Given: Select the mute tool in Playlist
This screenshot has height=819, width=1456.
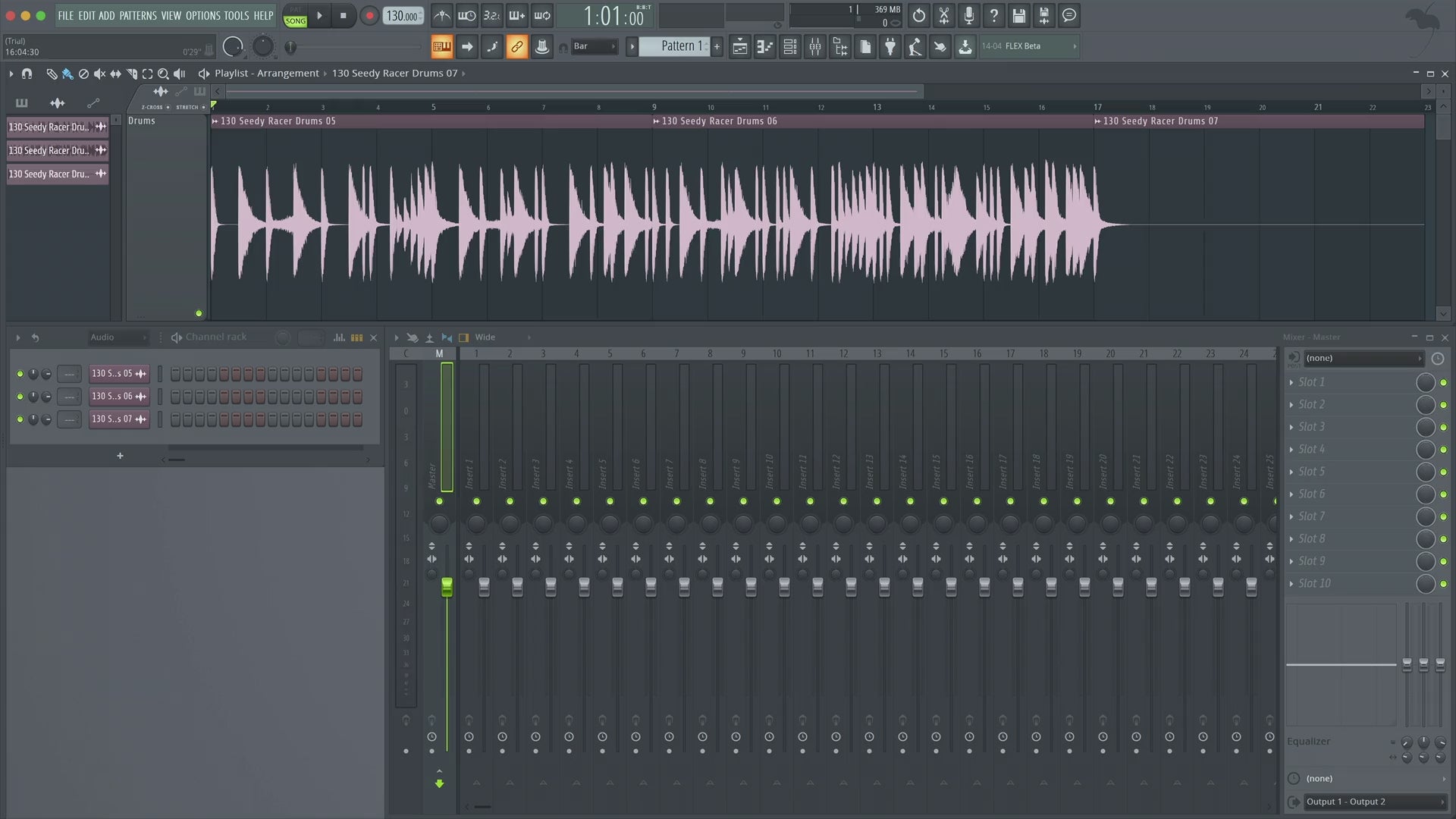Looking at the screenshot, I should (99, 74).
